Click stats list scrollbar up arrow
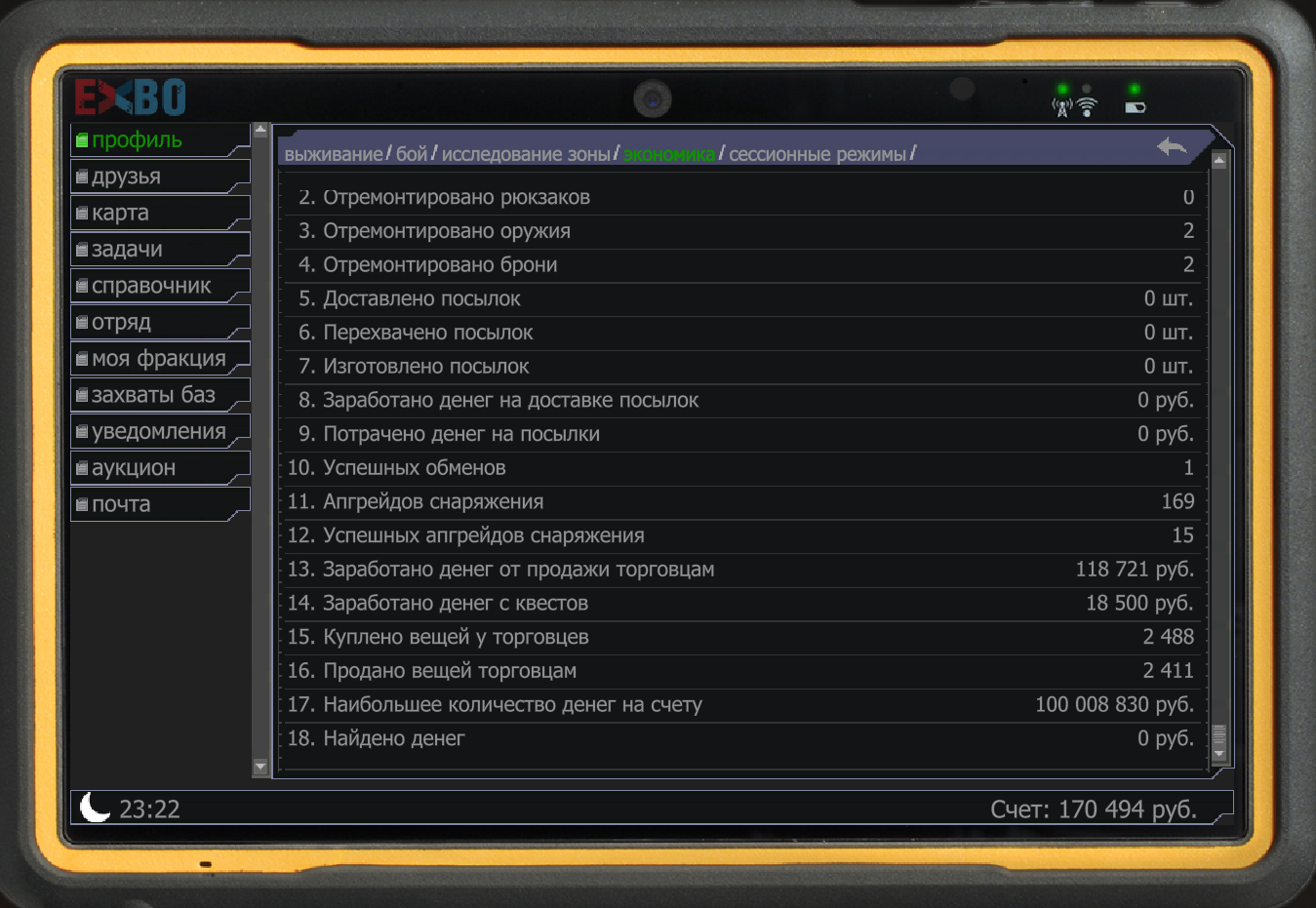Viewport: 1316px width, 908px height. [1218, 161]
